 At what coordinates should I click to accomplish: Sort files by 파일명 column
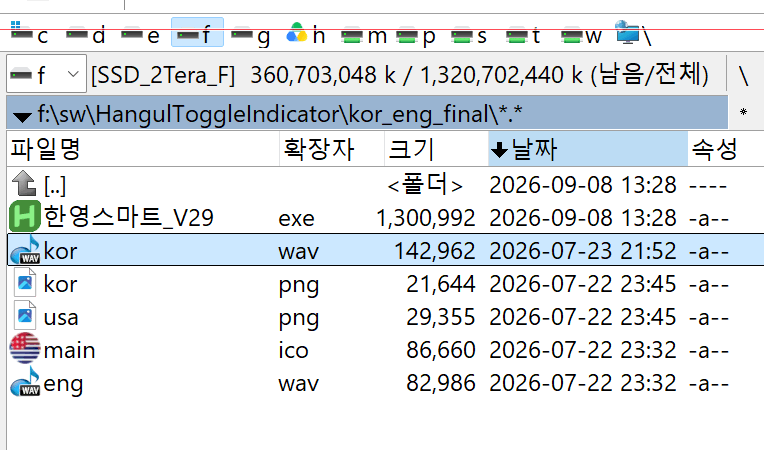[143, 149]
